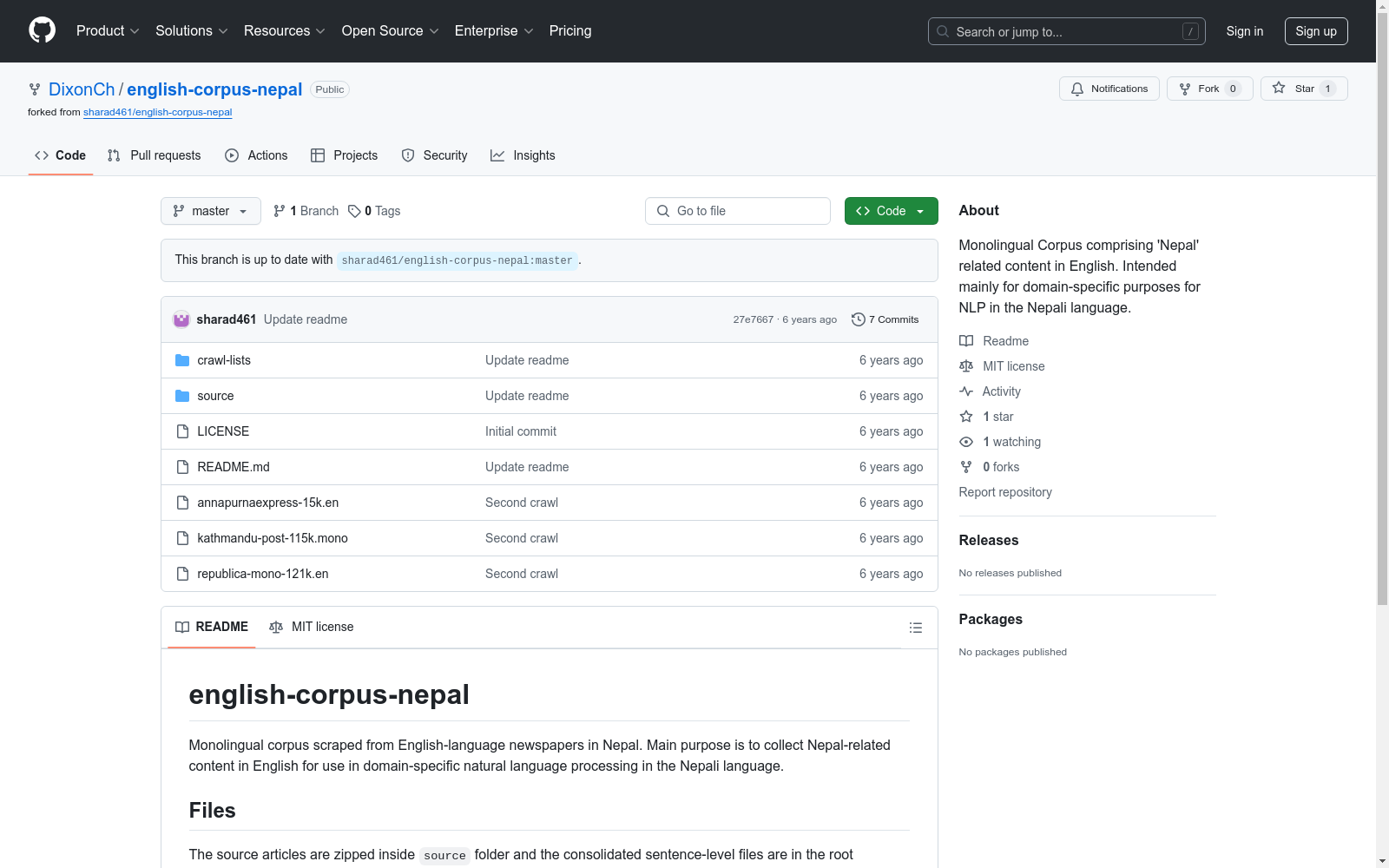
Task: Click the annapurnaexpress-15k.en file icon
Action: pyautogui.click(x=182, y=503)
